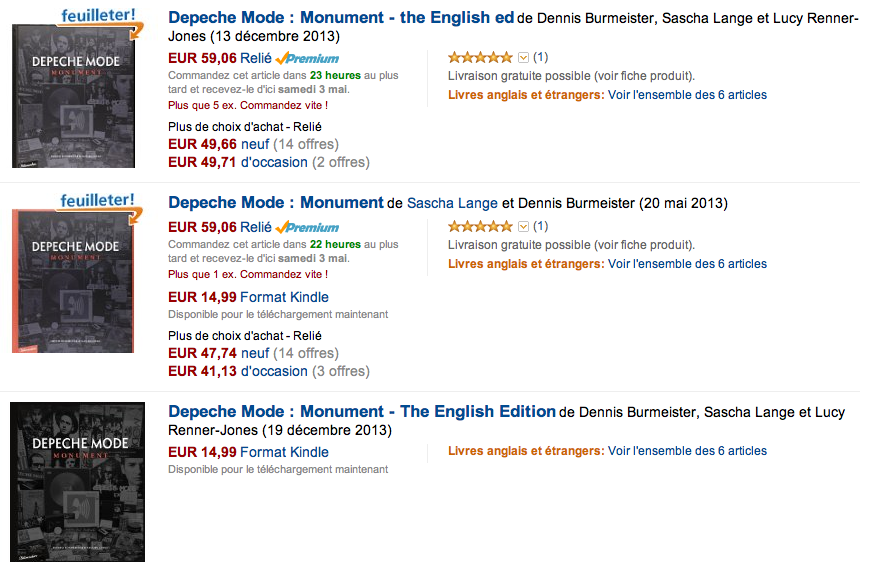Open 'Monument - The English Edition' title link
This screenshot has width=872, height=567.
coord(362,411)
